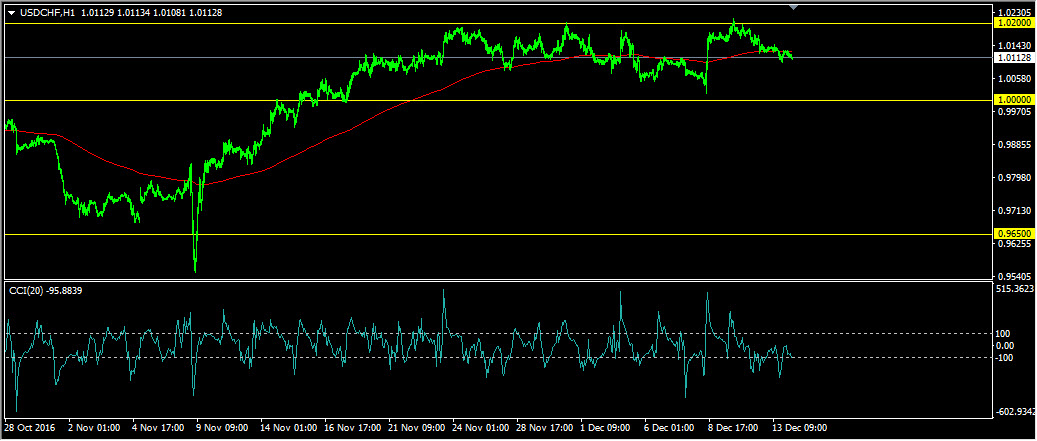Click the -602.9342 CCI scale value
1037x441 pixels.
point(1017,411)
